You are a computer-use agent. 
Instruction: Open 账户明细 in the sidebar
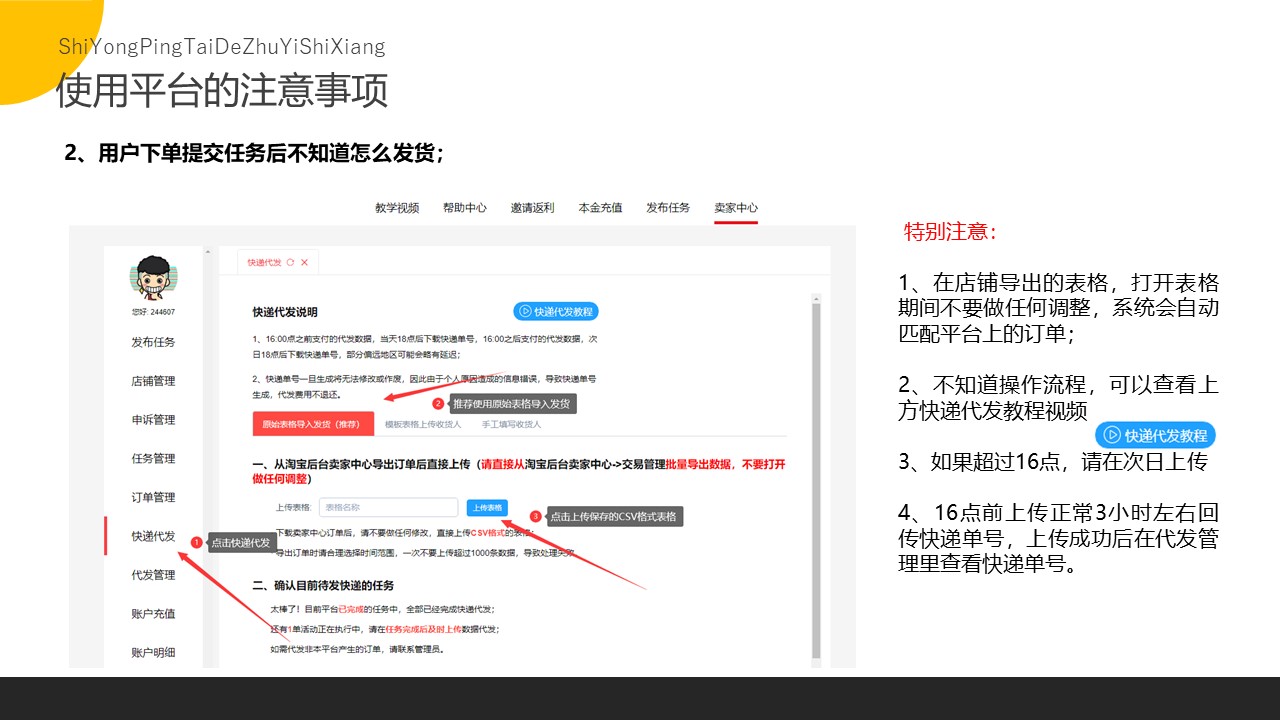153,652
